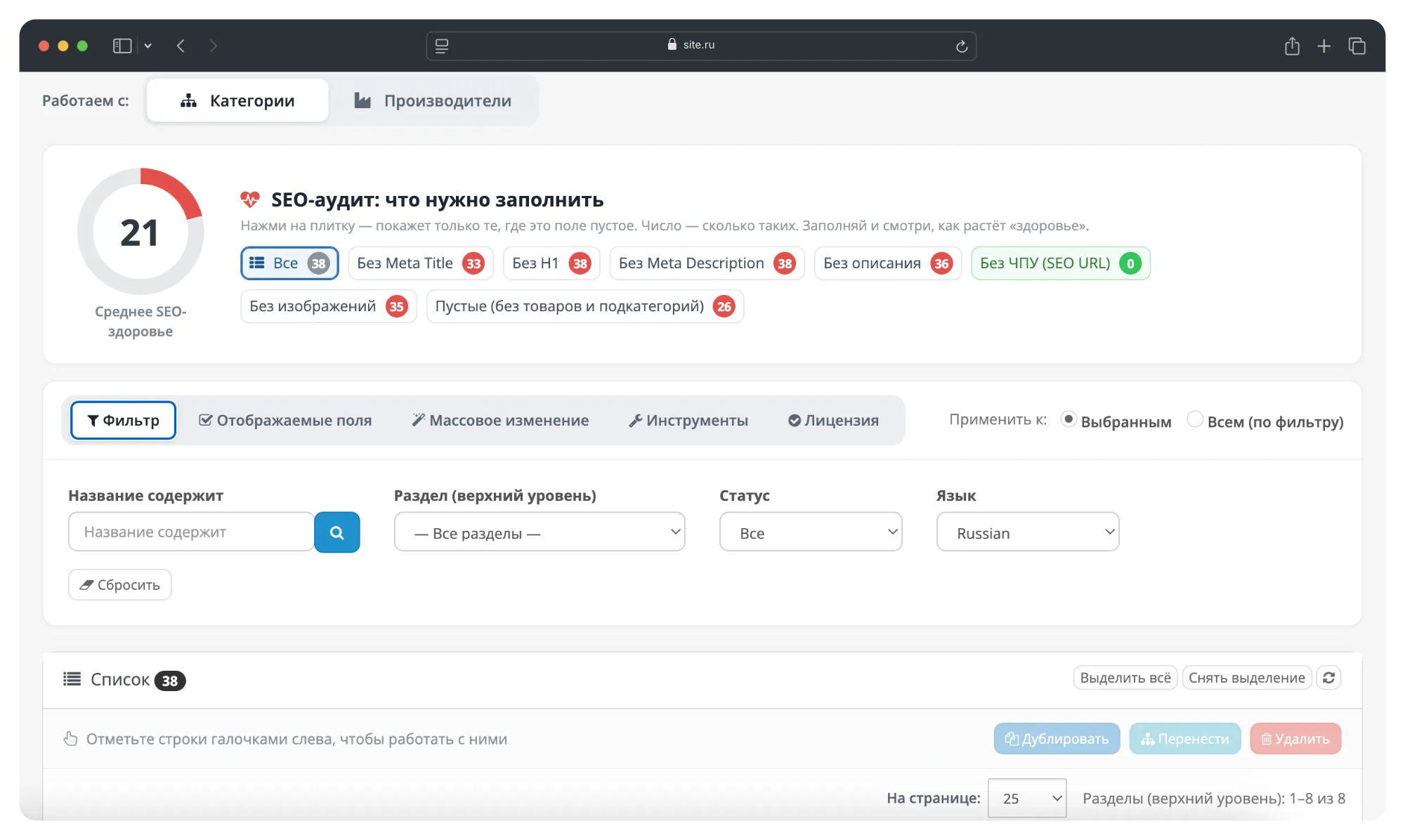Open the Лицензия tab
Screen dimensions: 1405x840
click(x=833, y=420)
